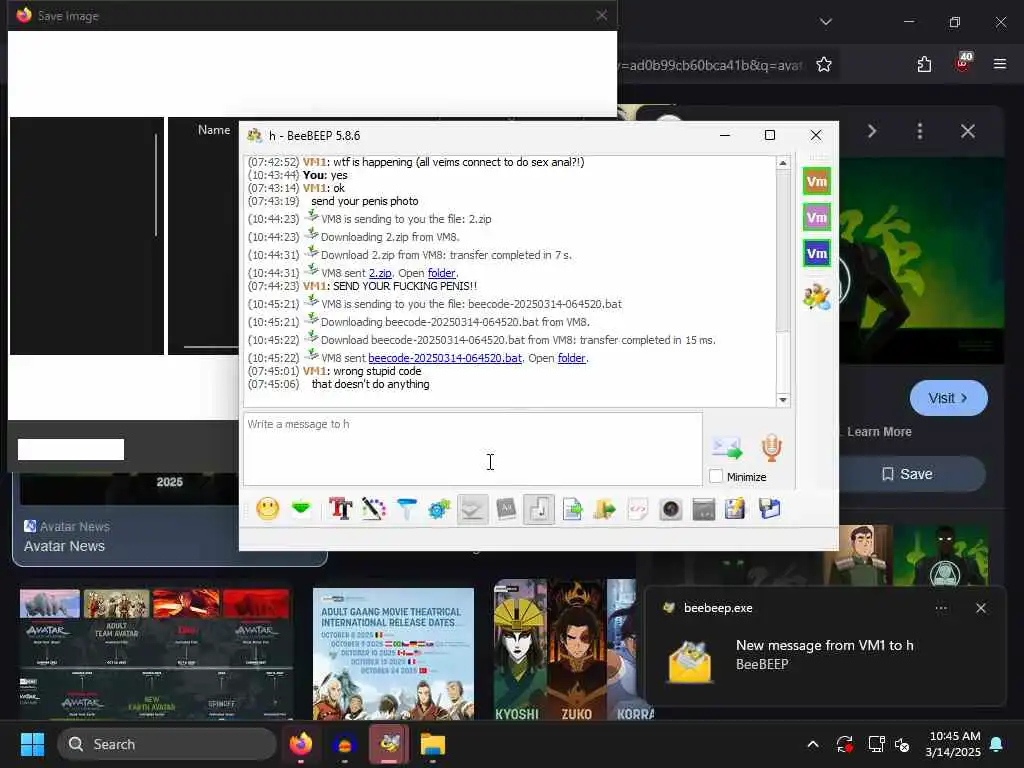Viewport: 1024px width, 768px height.
Task: Open the Windows Start menu
Action: coord(32,744)
